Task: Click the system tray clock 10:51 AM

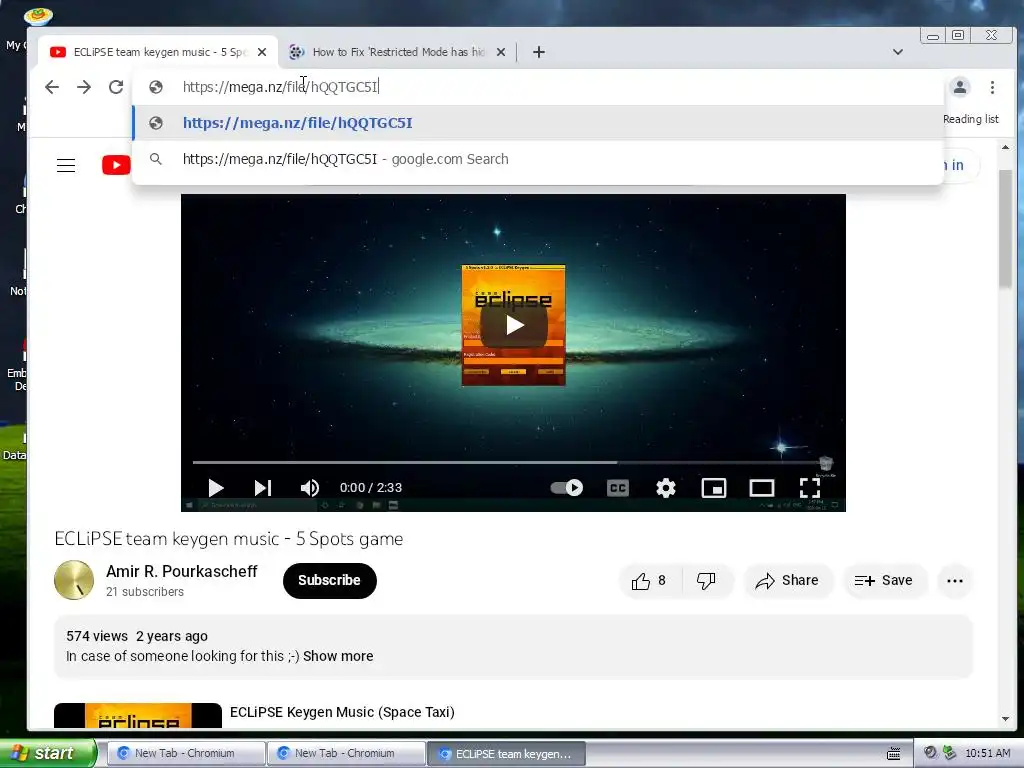Action: coord(987,753)
